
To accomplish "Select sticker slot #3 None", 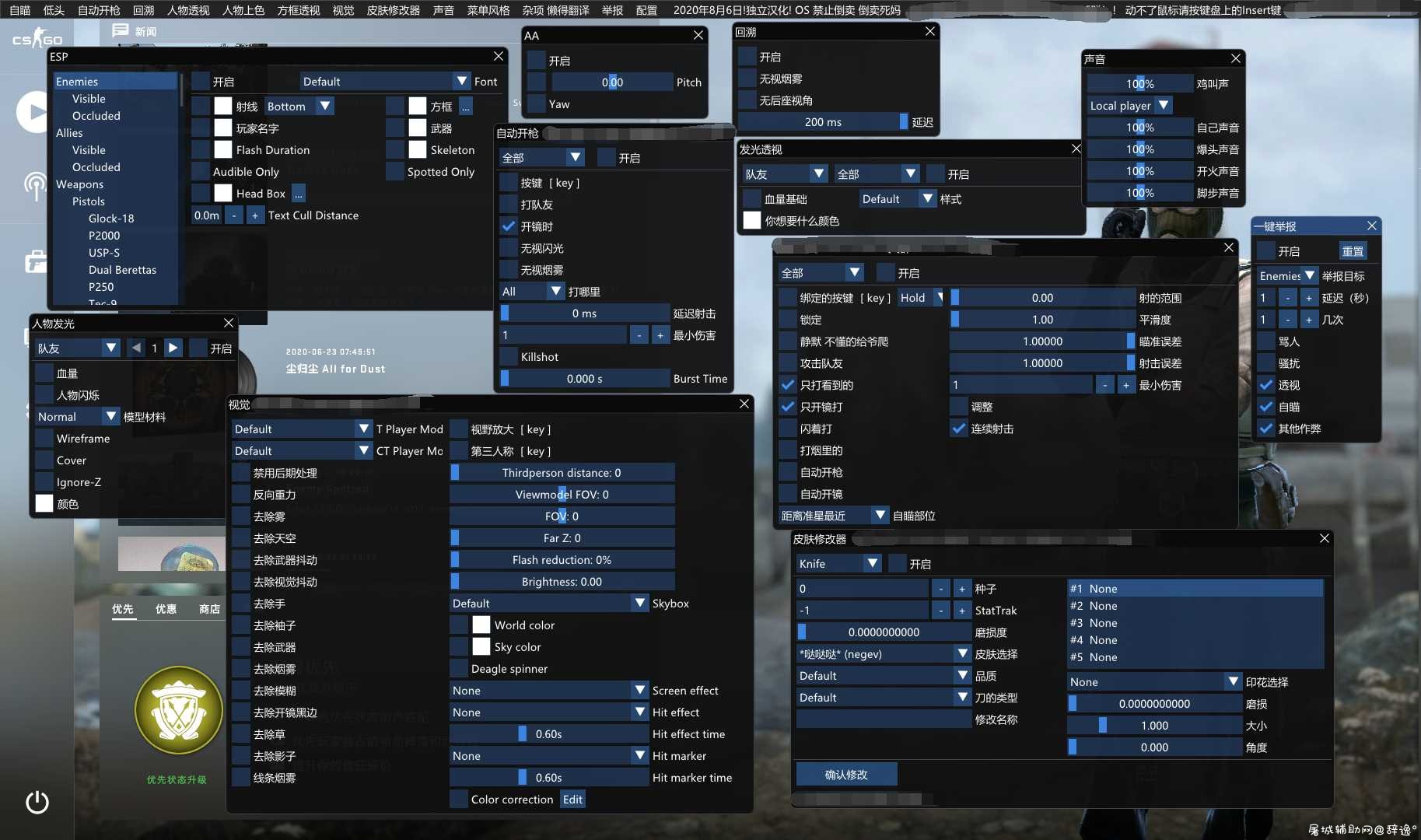I will [x=1195, y=623].
